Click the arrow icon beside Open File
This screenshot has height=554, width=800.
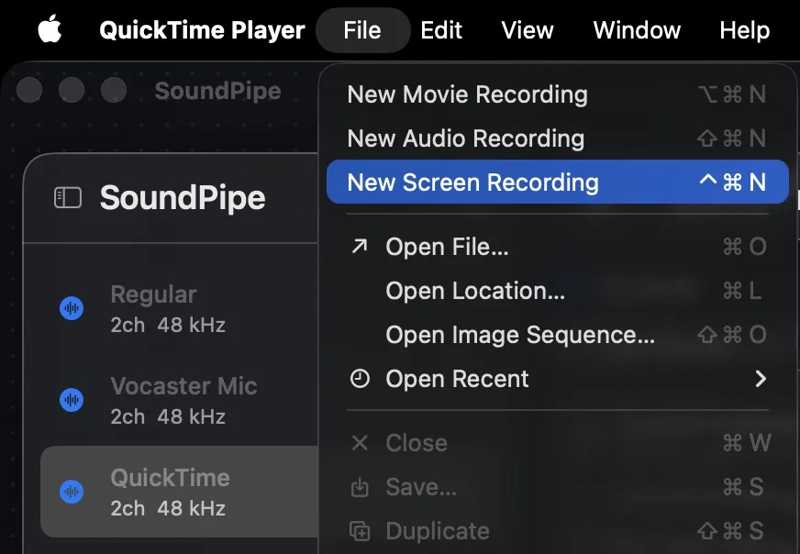pyautogui.click(x=360, y=246)
